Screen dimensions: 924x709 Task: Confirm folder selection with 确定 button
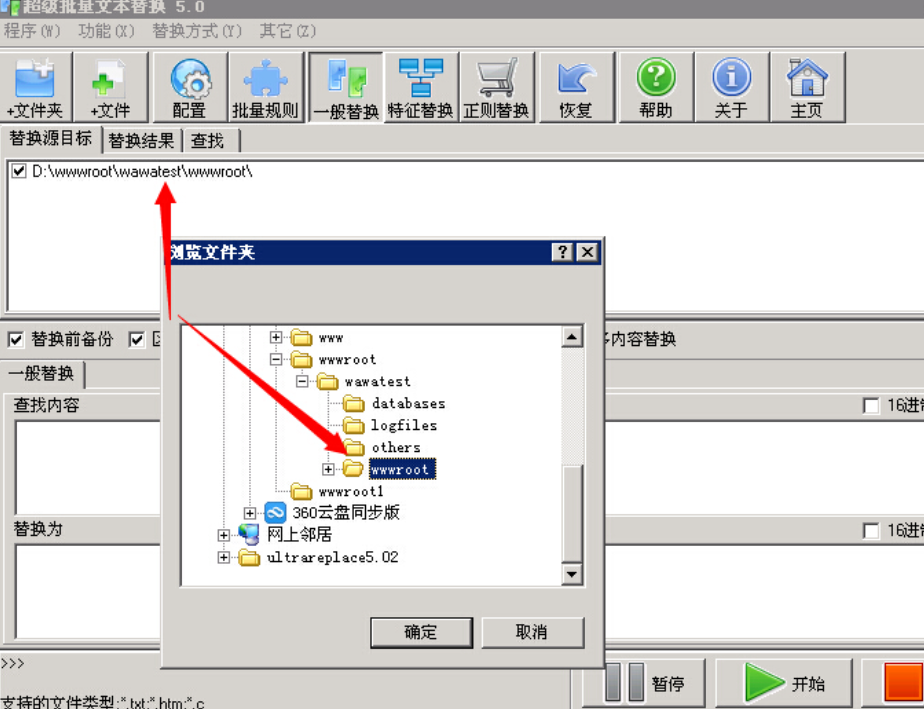(x=421, y=632)
